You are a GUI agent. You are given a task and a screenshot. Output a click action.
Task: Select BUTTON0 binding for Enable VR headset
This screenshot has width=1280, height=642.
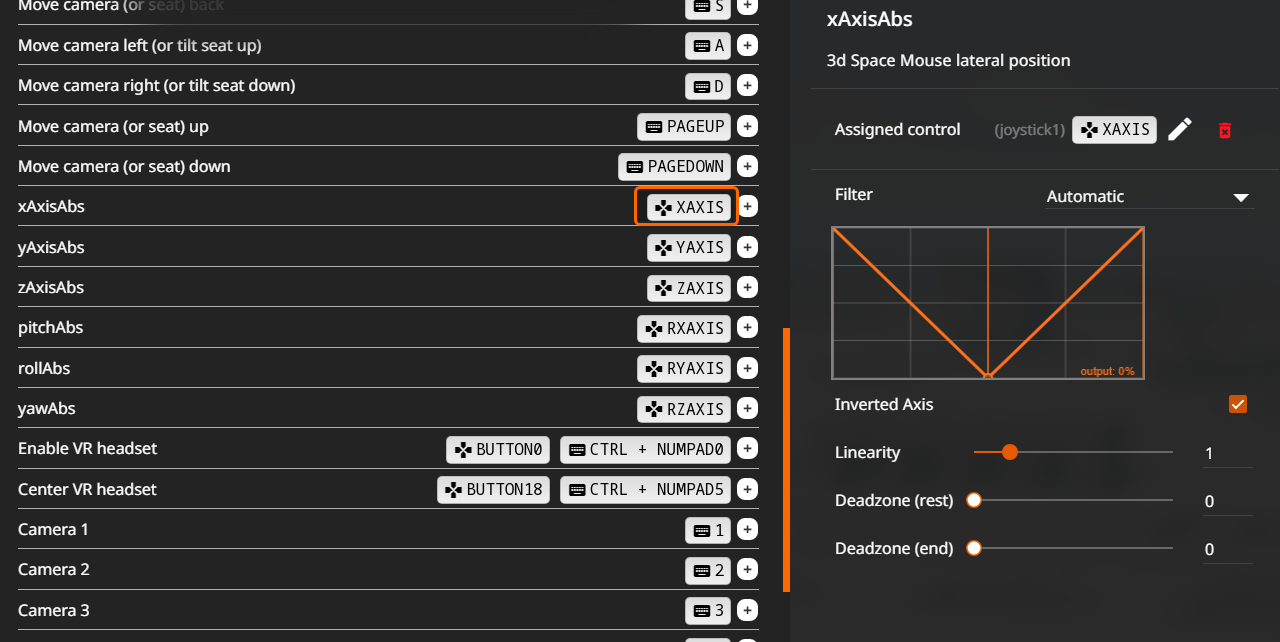(498, 449)
